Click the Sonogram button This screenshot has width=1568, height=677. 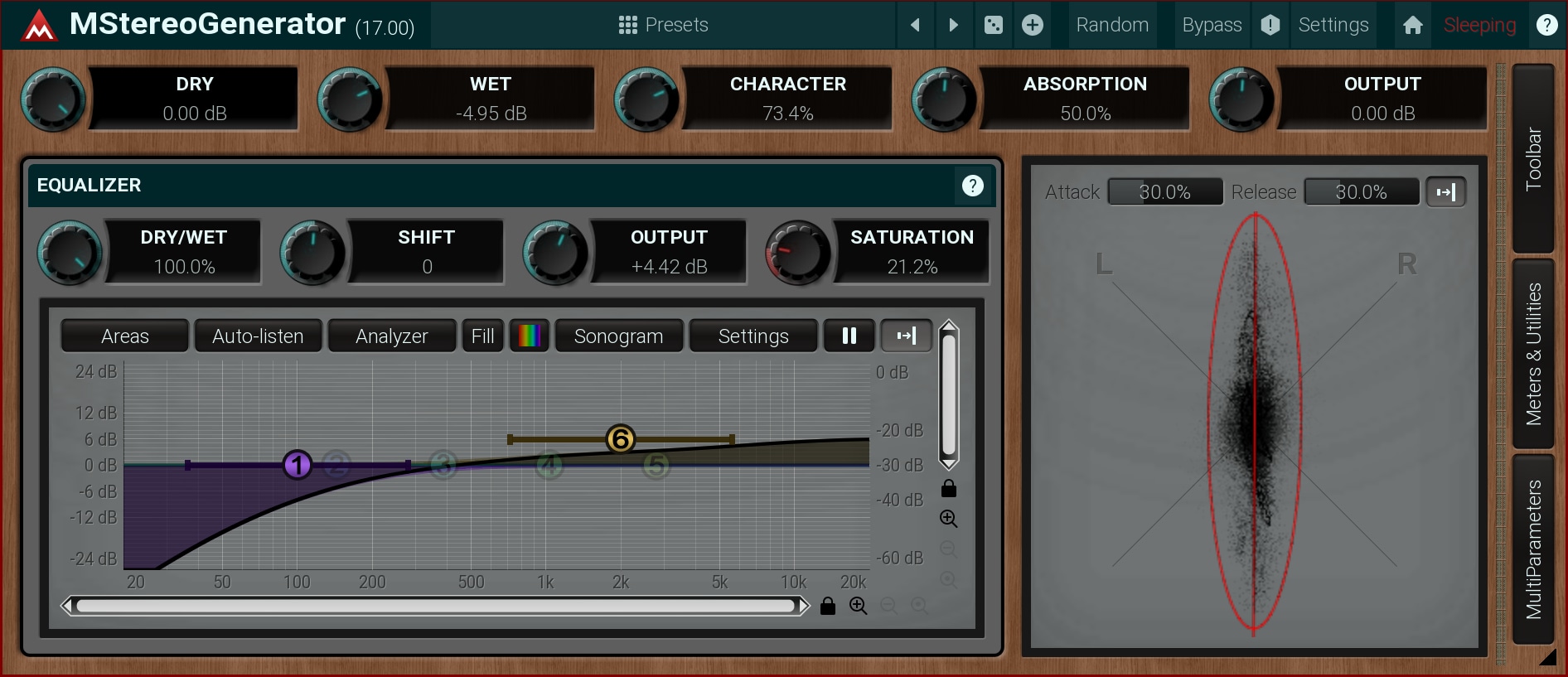click(x=618, y=336)
